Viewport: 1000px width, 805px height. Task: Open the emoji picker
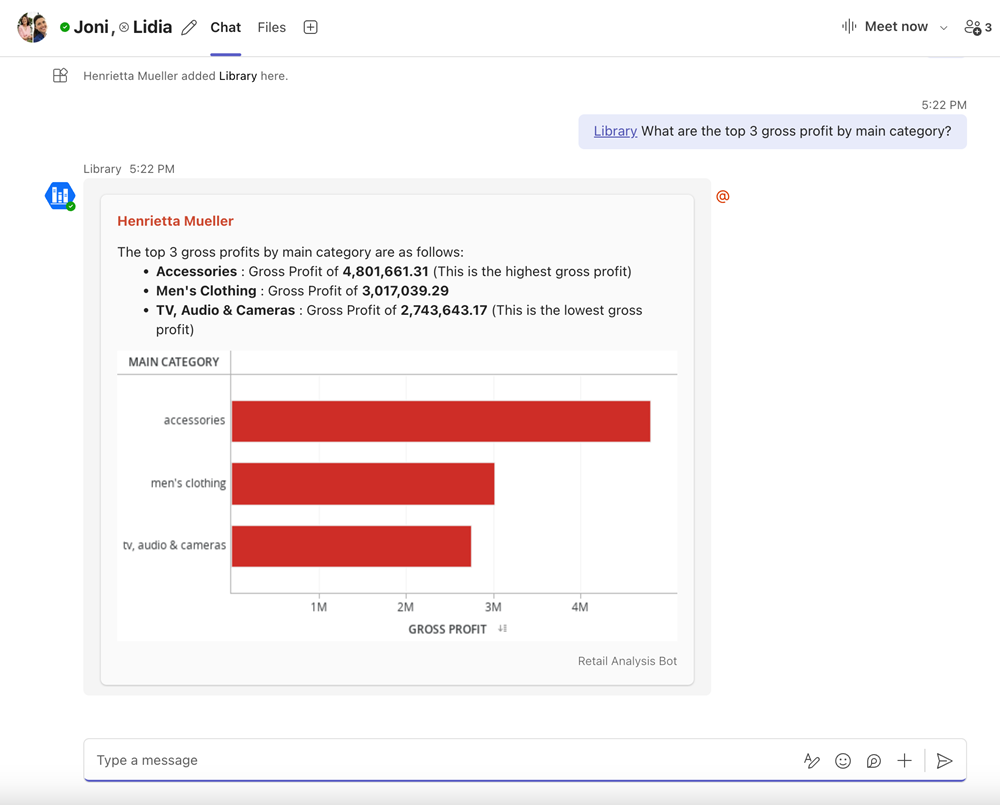pyautogui.click(x=843, y=761)
